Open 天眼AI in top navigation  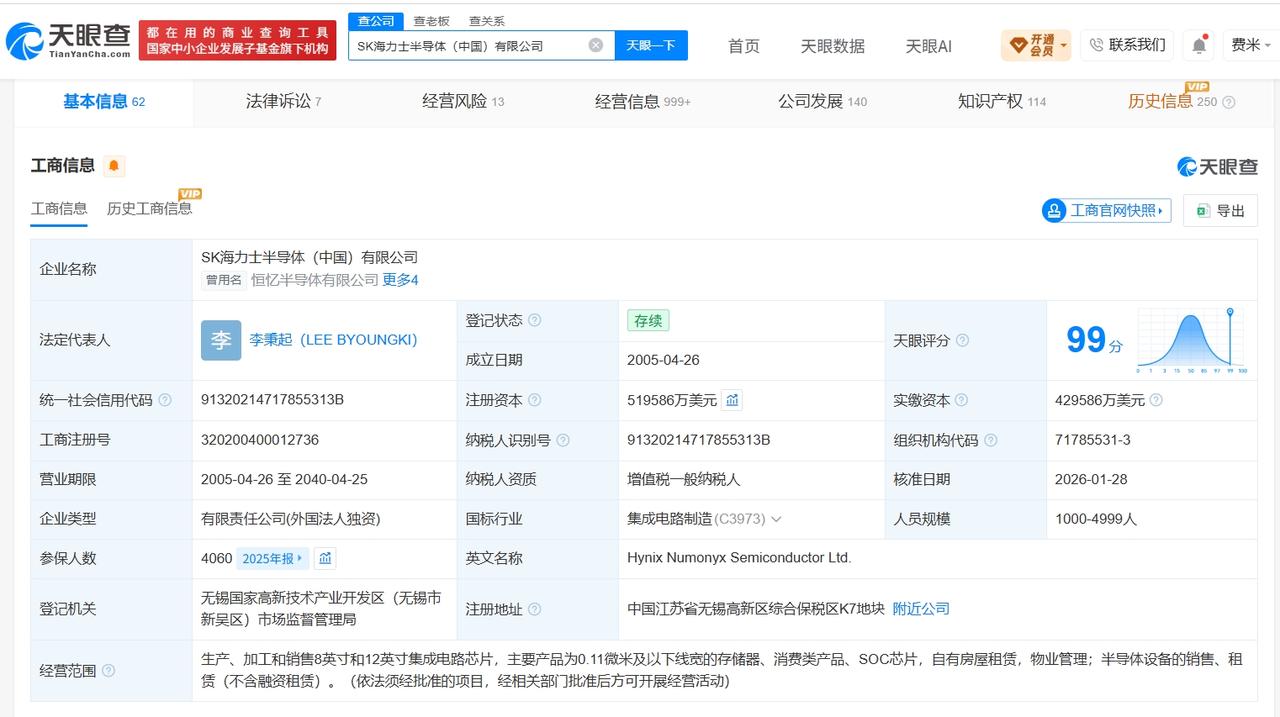click(929, 46)
